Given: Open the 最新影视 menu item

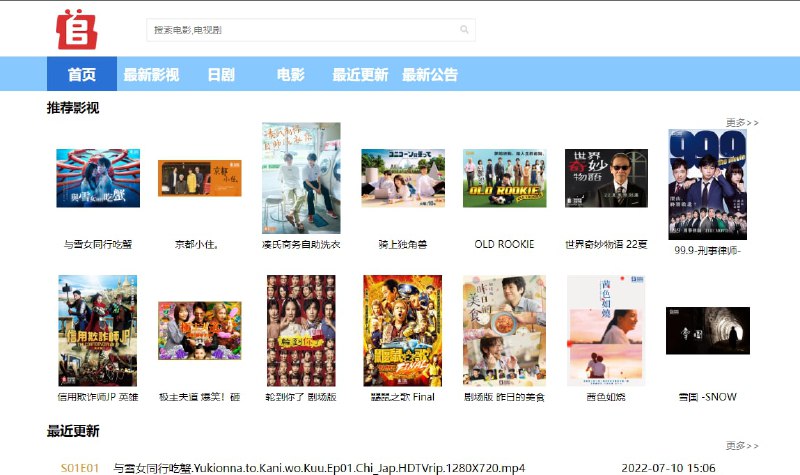Looking at the screenshot, I should (151, 74).
